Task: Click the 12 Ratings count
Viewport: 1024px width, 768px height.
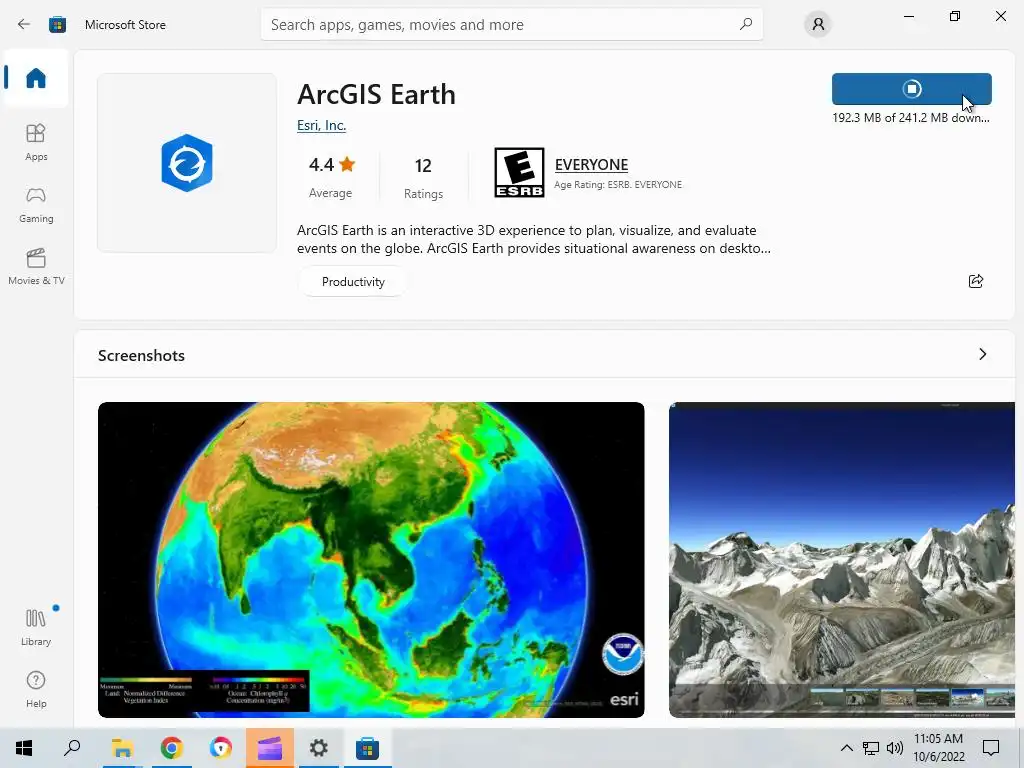Action: coord(423,176)
